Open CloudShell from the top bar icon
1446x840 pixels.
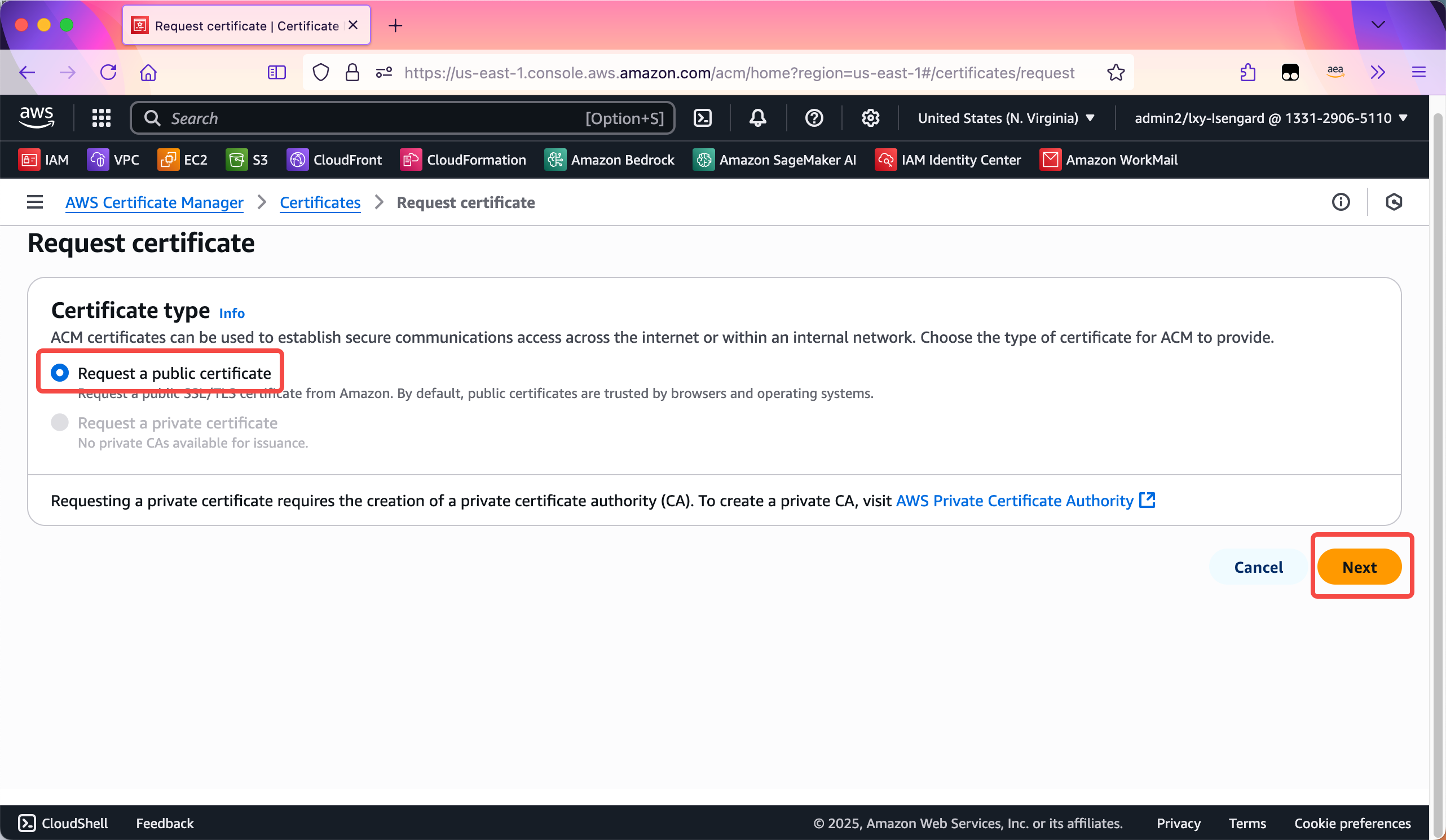coord(702,118)
